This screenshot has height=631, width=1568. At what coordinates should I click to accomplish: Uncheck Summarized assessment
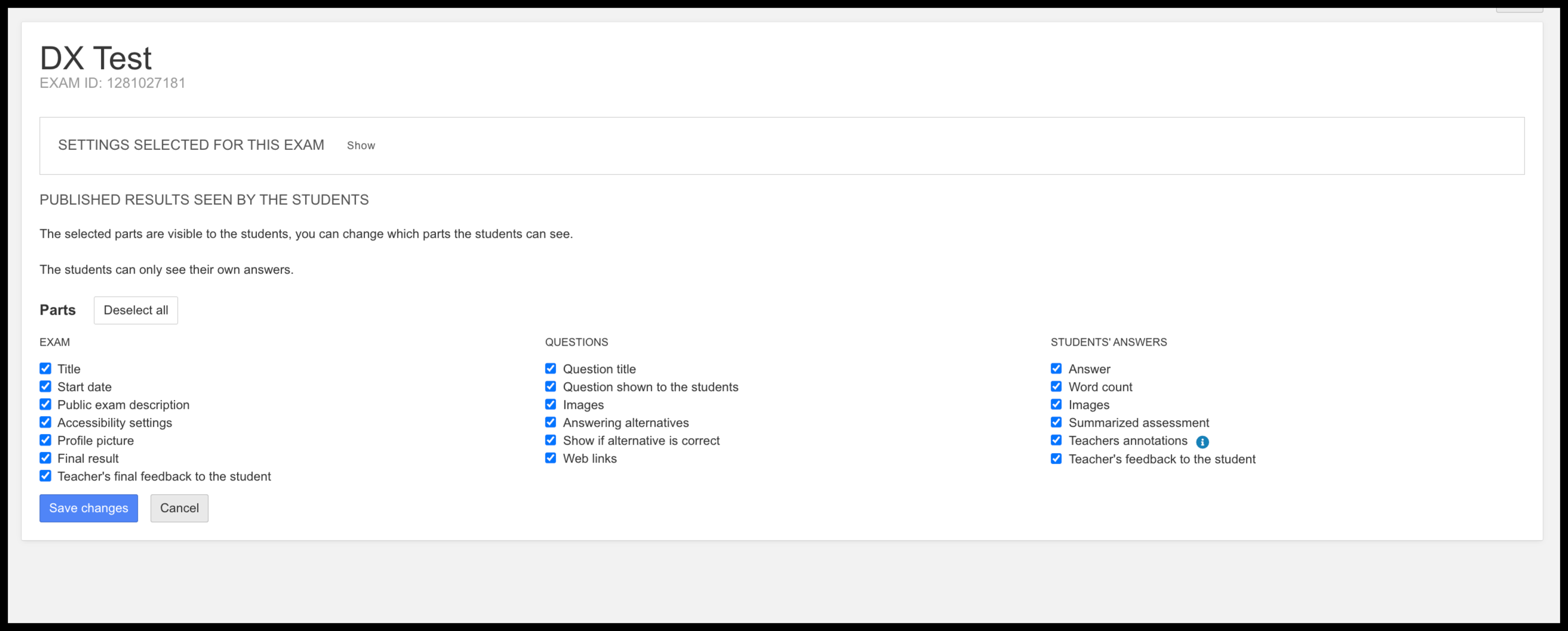(1056, 421)
